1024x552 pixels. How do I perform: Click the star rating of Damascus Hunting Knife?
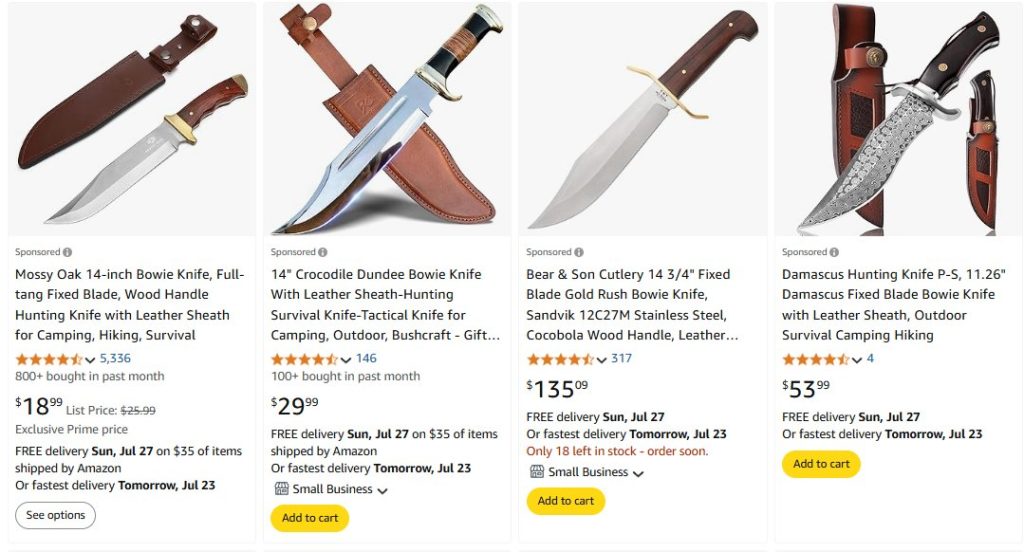click(x=815, y=359)
